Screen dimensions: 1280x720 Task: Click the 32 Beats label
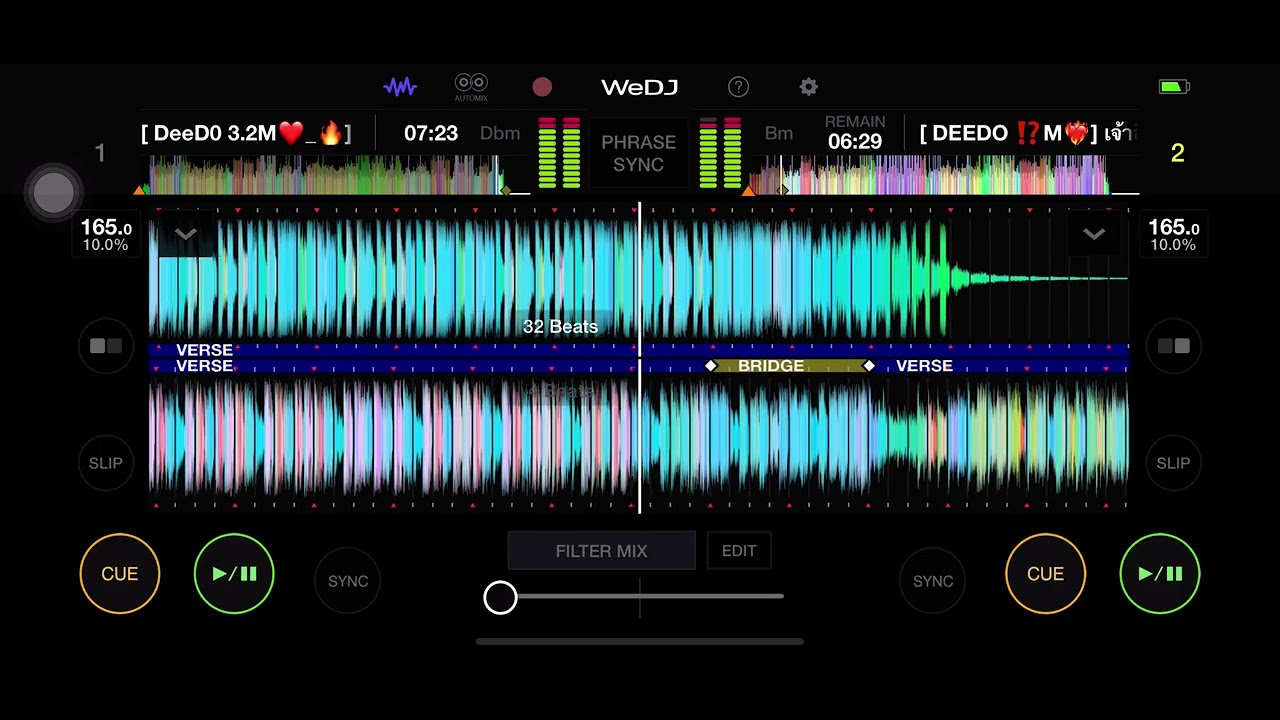[x=560, y=327]
